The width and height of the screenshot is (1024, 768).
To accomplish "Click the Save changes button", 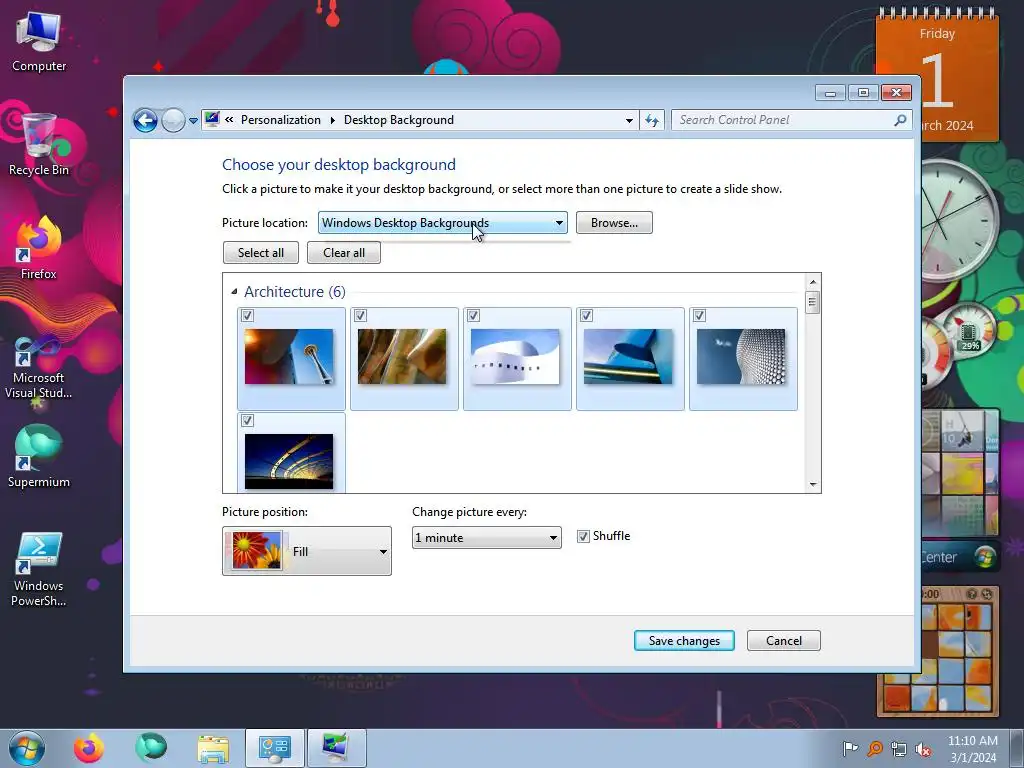I will tap(684, 641).
